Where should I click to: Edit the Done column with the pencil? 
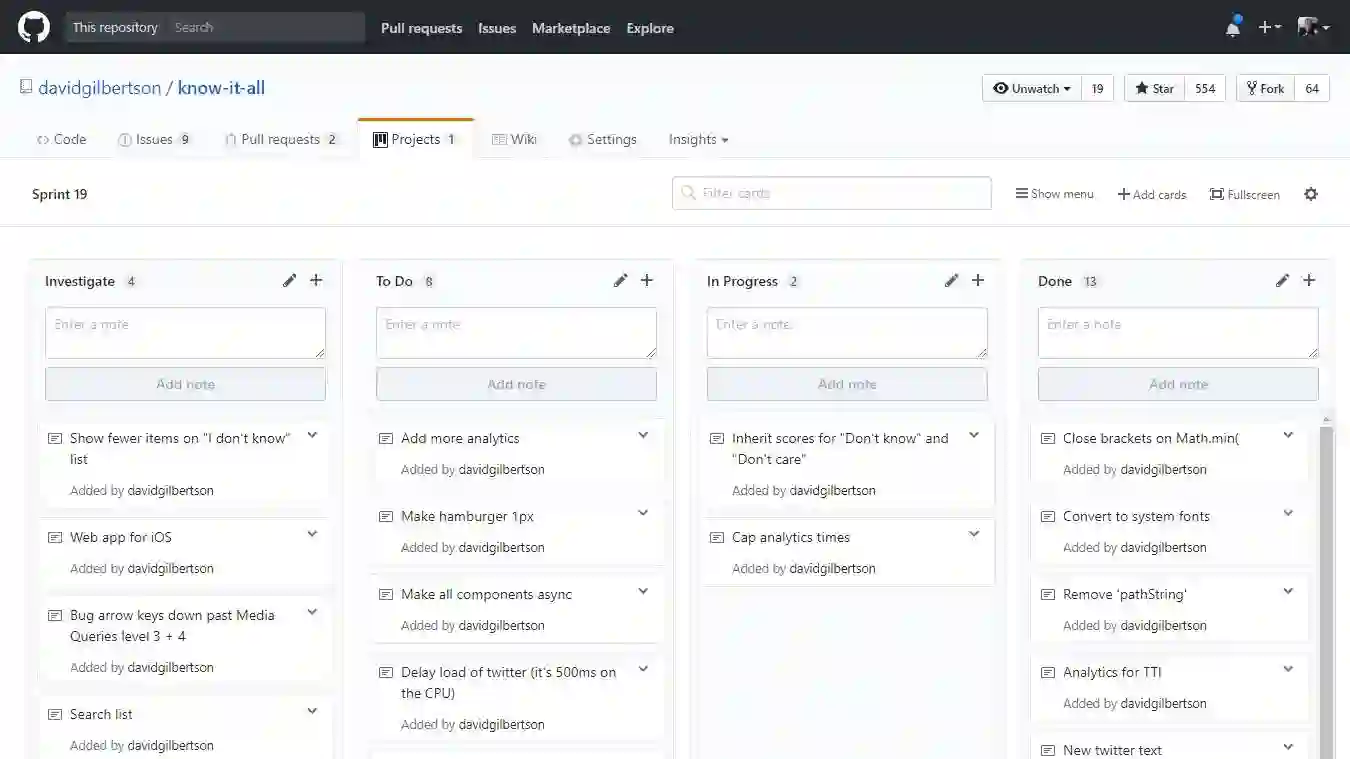coord(1282,281)
